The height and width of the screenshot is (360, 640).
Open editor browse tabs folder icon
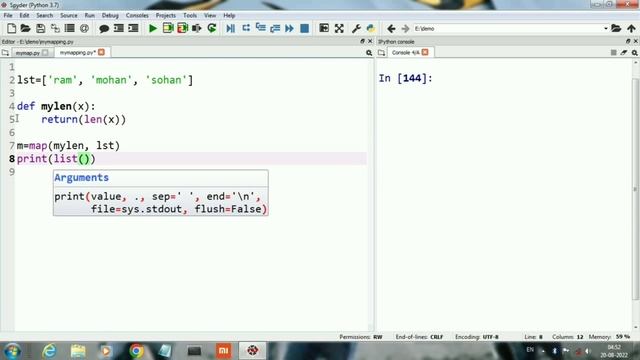(x=5, y=53)
